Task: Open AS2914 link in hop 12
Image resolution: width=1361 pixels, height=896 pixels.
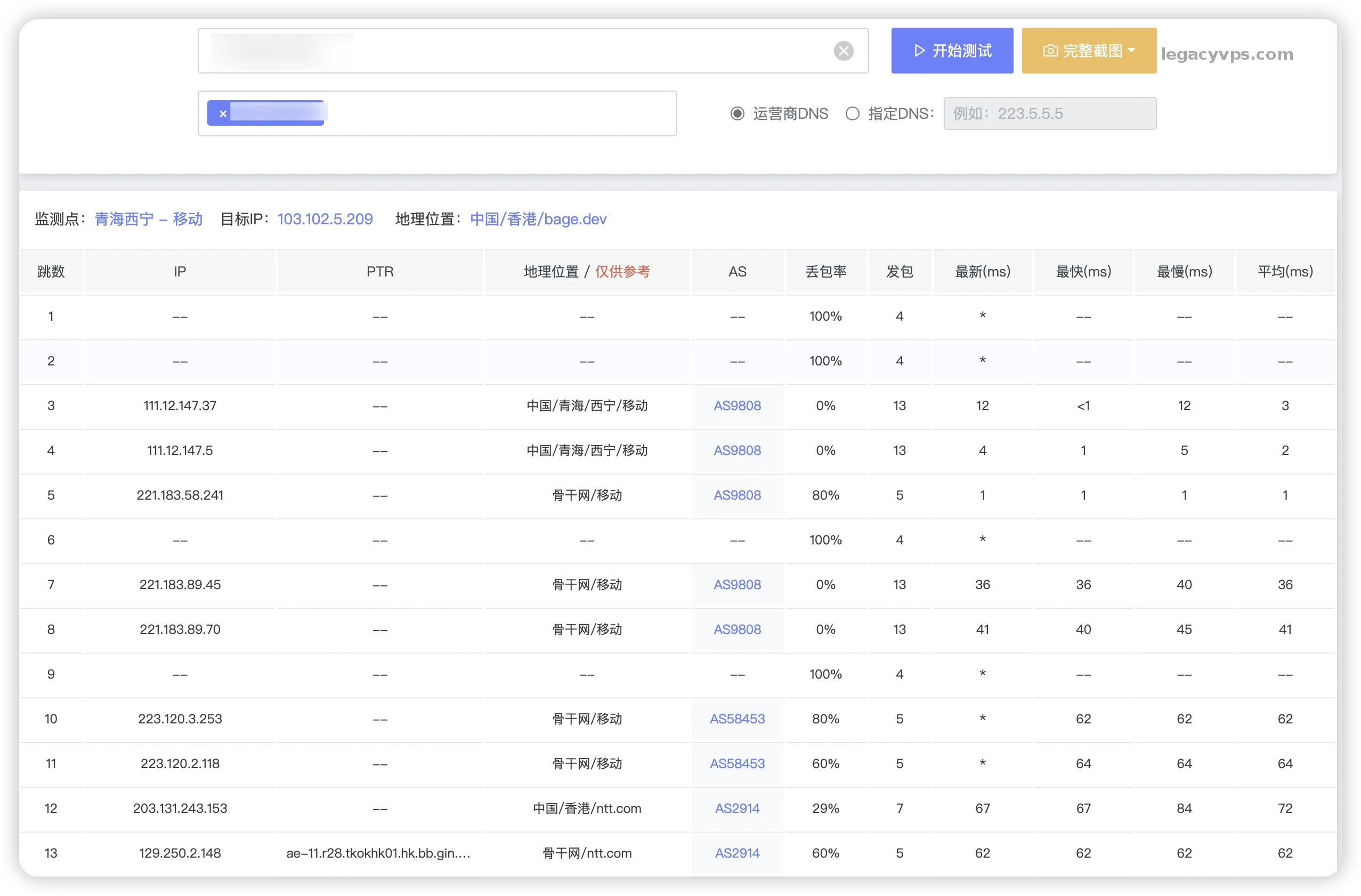Action: (736, 808)
